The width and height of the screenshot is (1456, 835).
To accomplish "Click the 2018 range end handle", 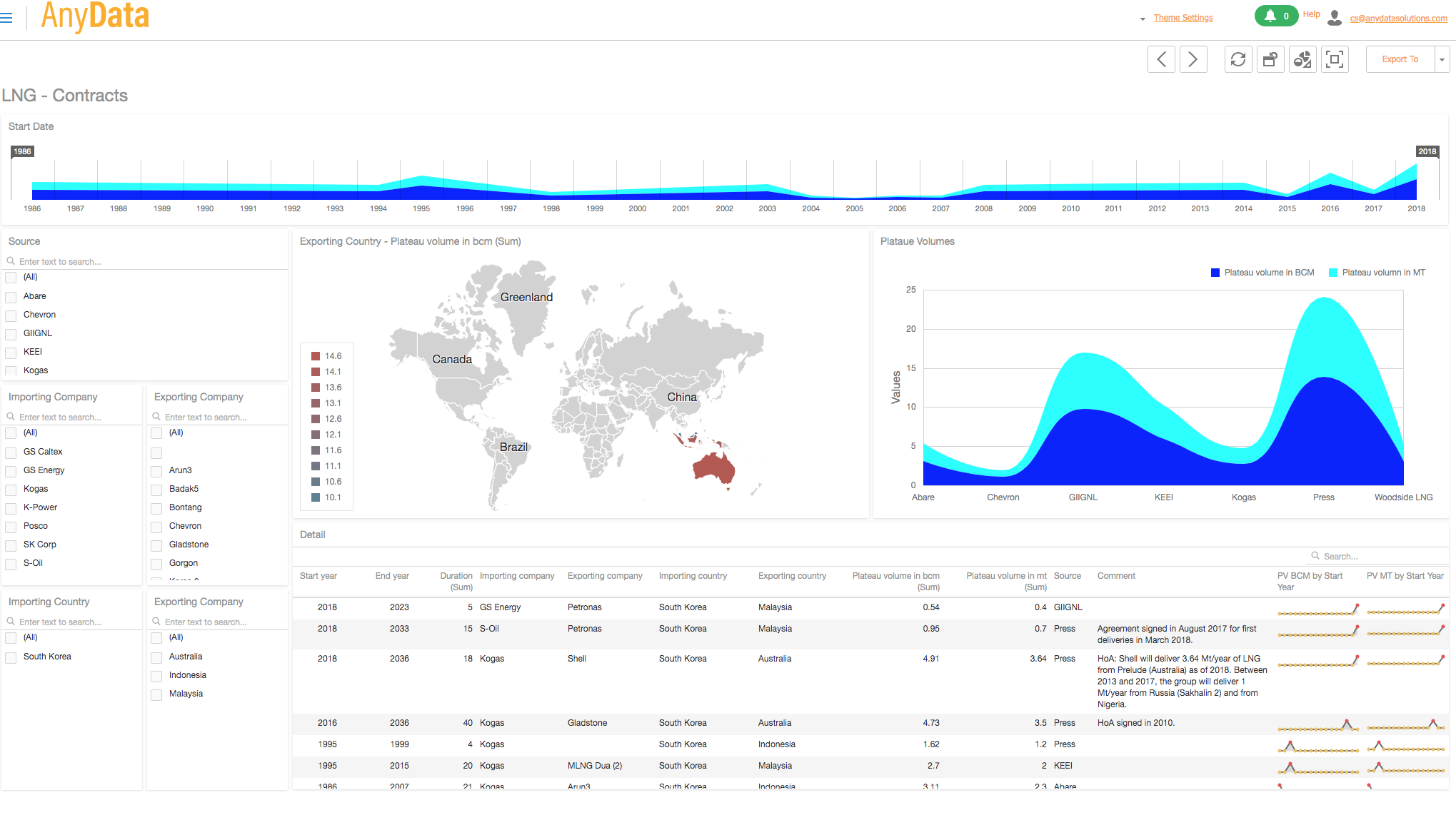I will coord(1427,151).
